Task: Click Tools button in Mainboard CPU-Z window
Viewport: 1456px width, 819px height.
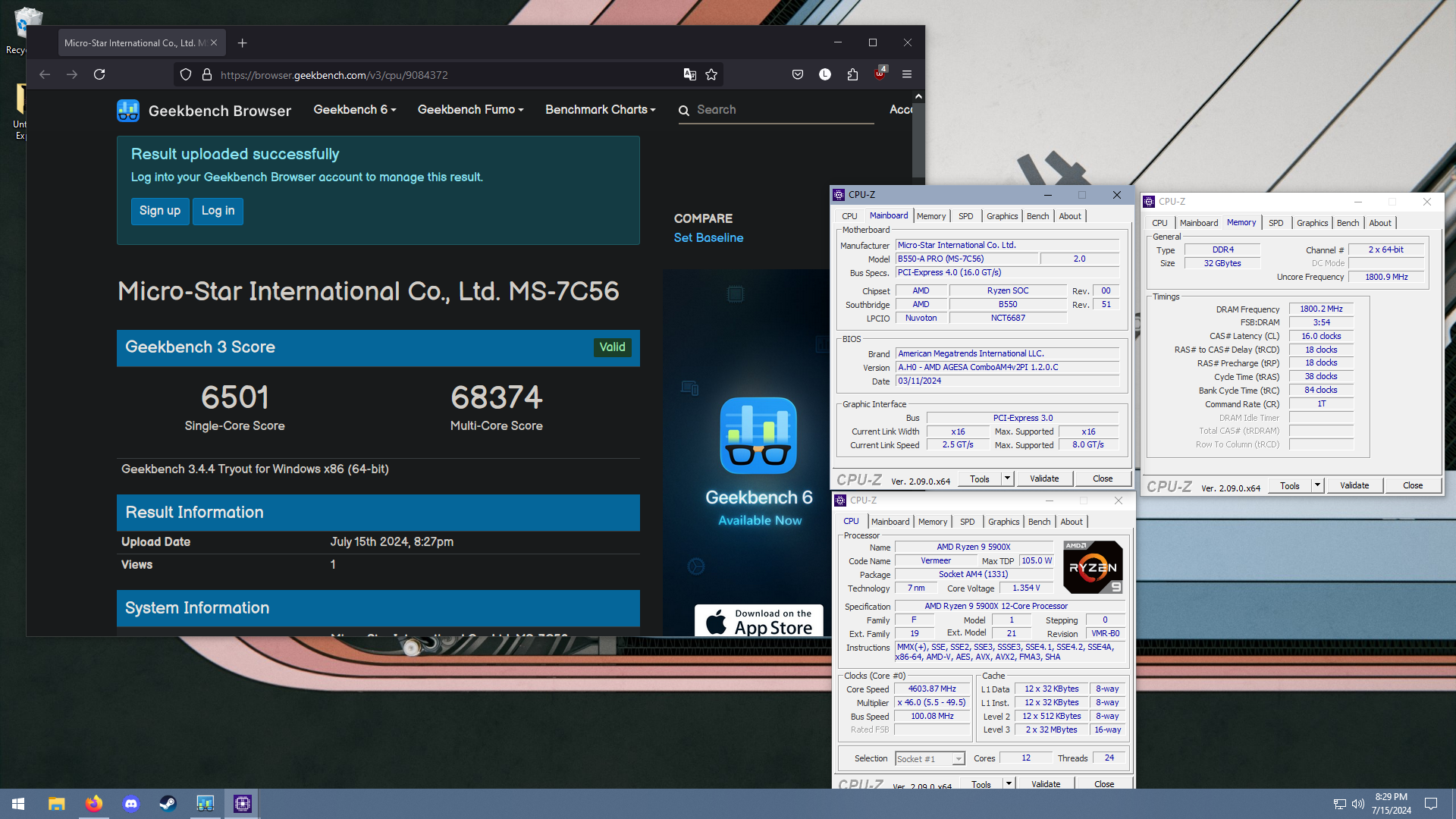Action: [980, 479]
